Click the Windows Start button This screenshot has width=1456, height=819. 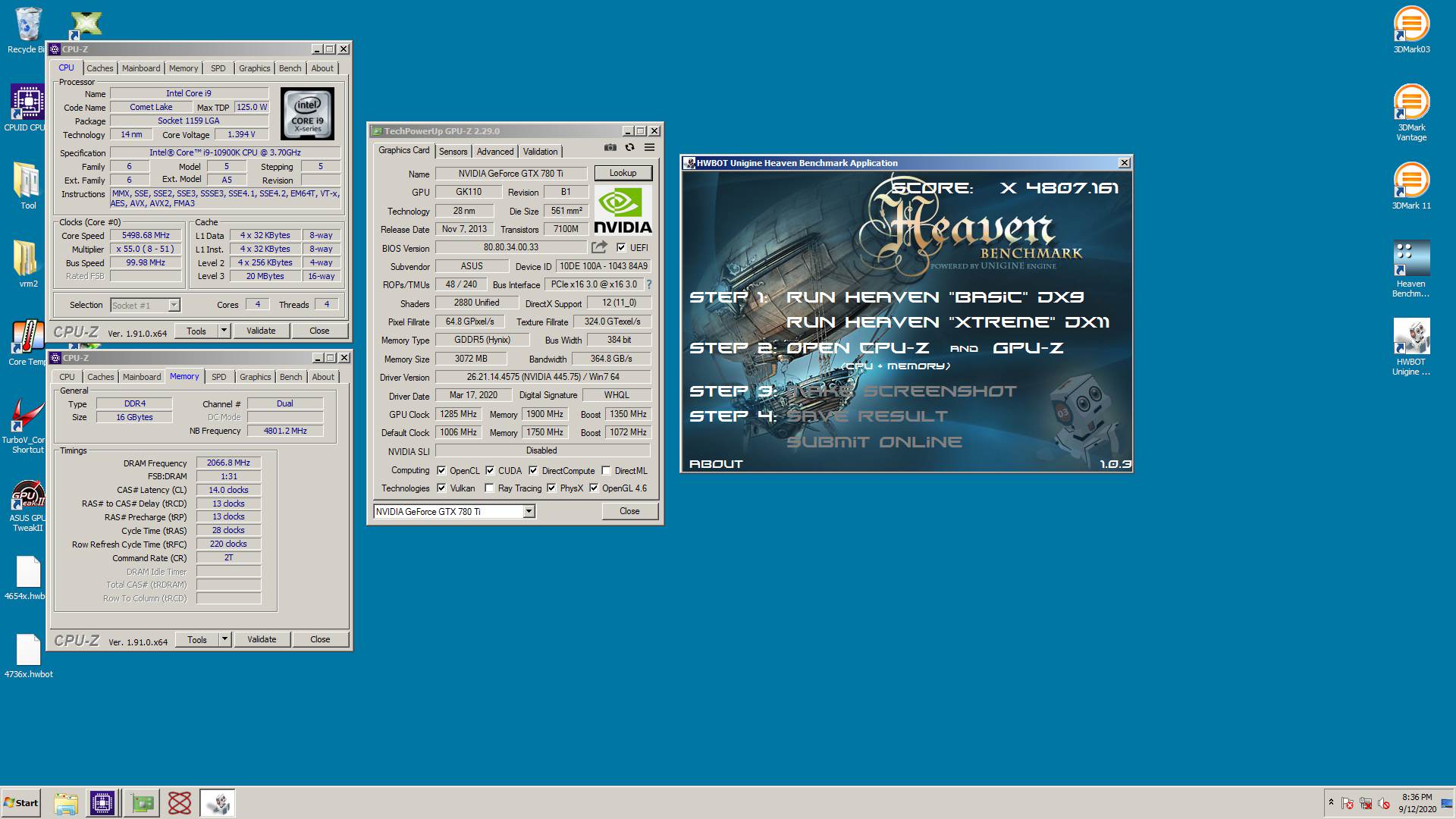click(x=21, y=802)
